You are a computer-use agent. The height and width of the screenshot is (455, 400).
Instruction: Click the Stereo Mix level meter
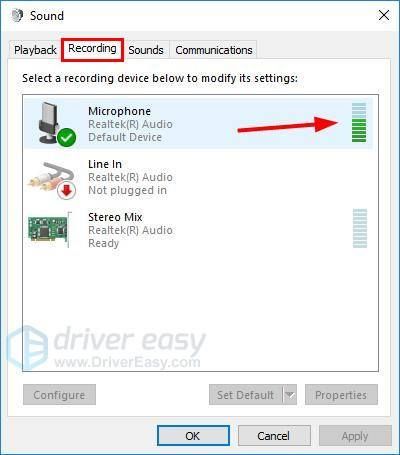pos(360,228)
